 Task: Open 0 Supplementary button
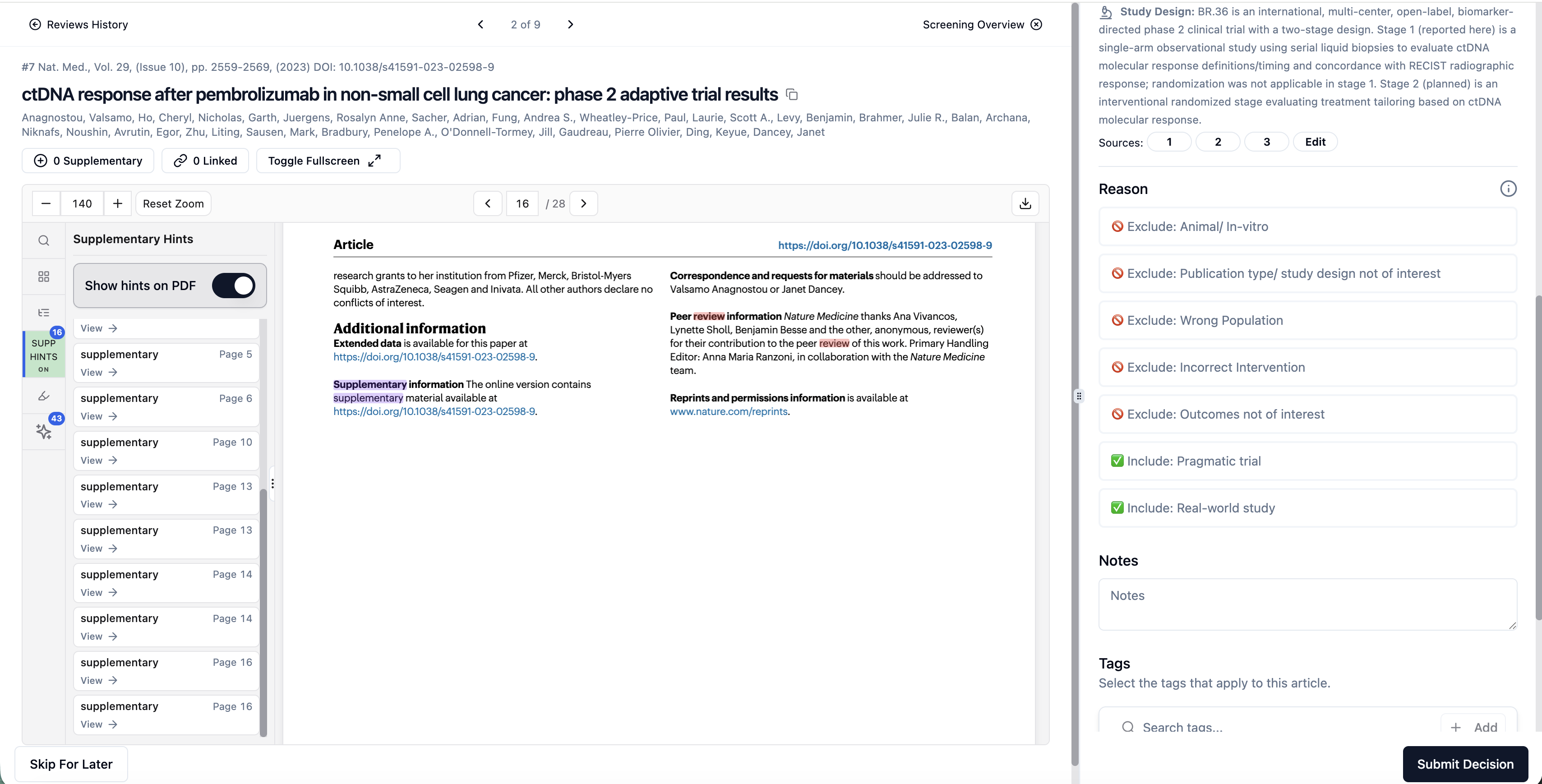pos(88,161)
